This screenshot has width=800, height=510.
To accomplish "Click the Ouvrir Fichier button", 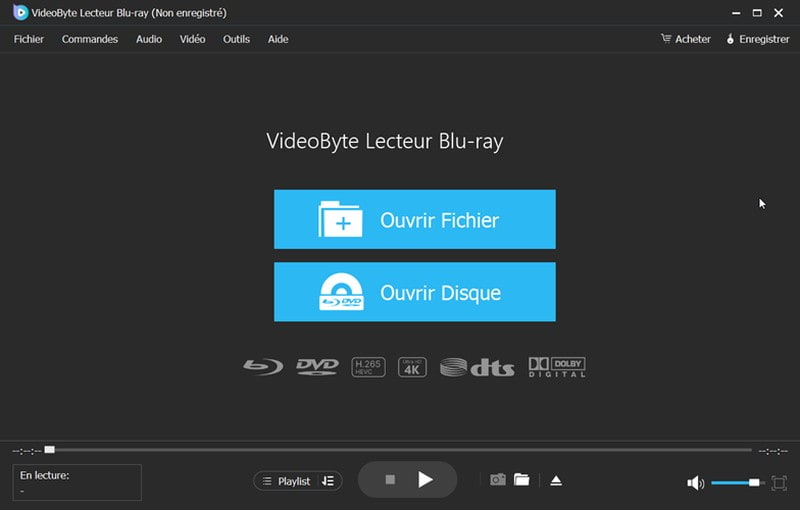I will point(415,219).
